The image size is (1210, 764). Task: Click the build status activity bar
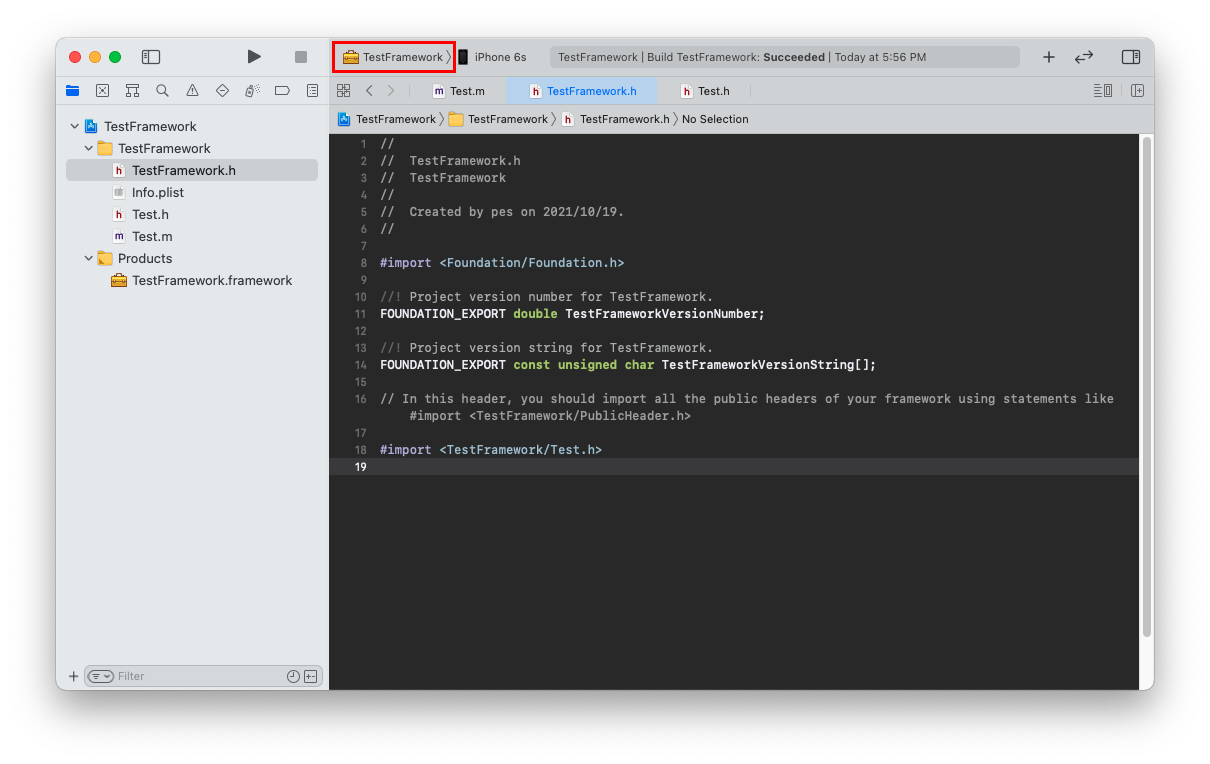point(784,57)
